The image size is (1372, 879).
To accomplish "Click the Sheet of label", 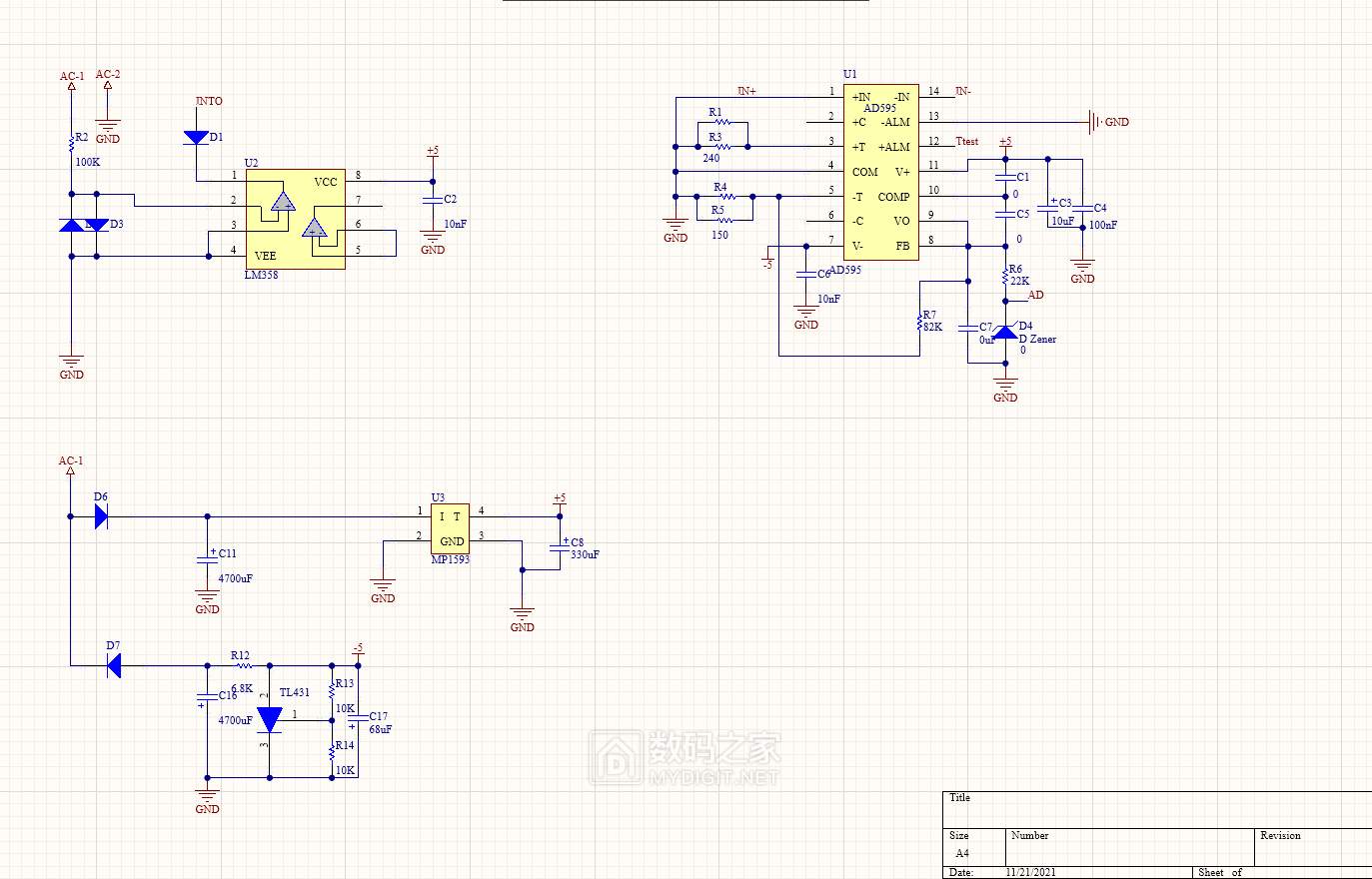I will click(x=1219, y=872).
